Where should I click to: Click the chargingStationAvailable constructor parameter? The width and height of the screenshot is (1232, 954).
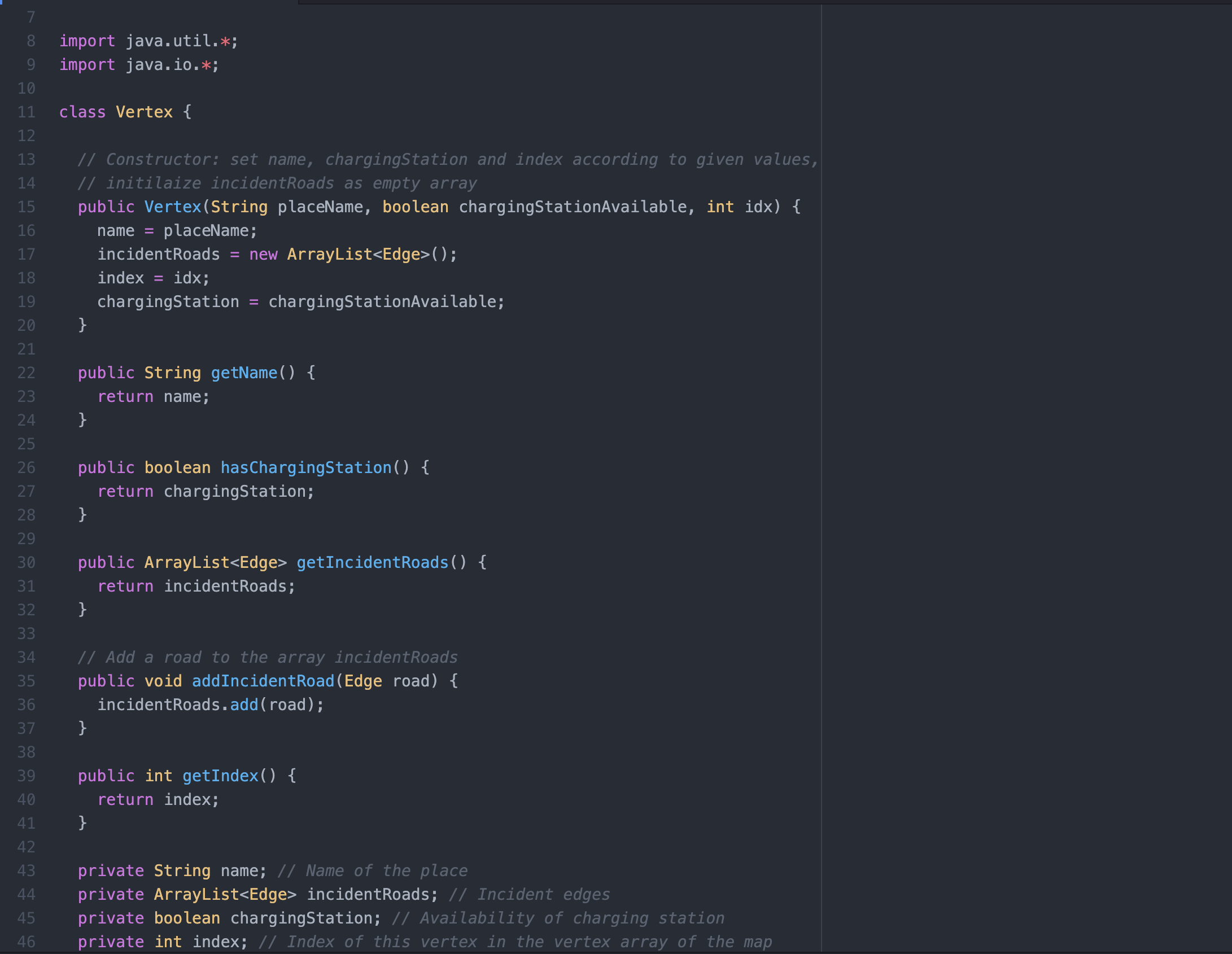tap(573, 207)
